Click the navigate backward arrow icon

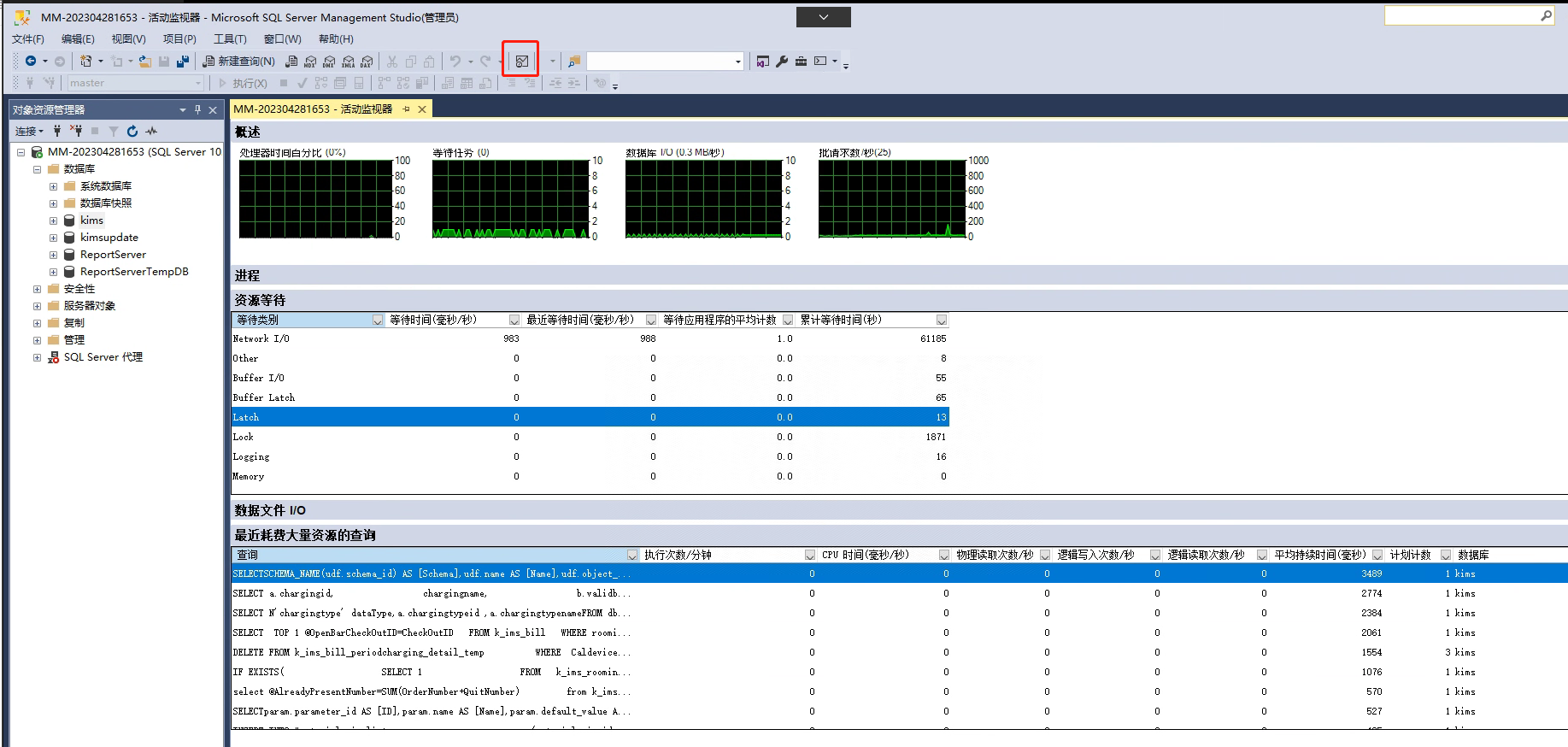point(31,61)
